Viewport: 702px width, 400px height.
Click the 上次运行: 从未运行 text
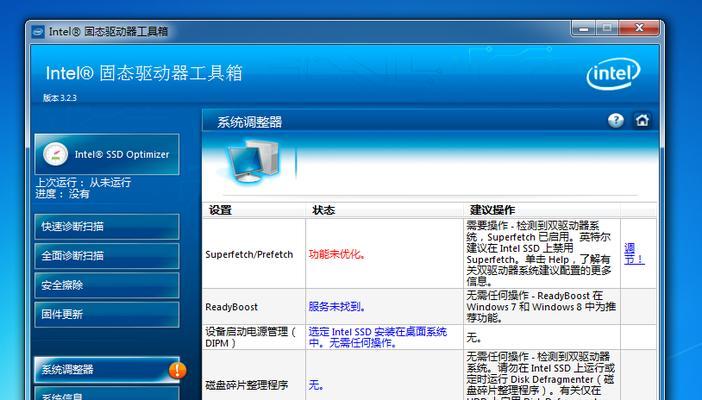point(83,182)
